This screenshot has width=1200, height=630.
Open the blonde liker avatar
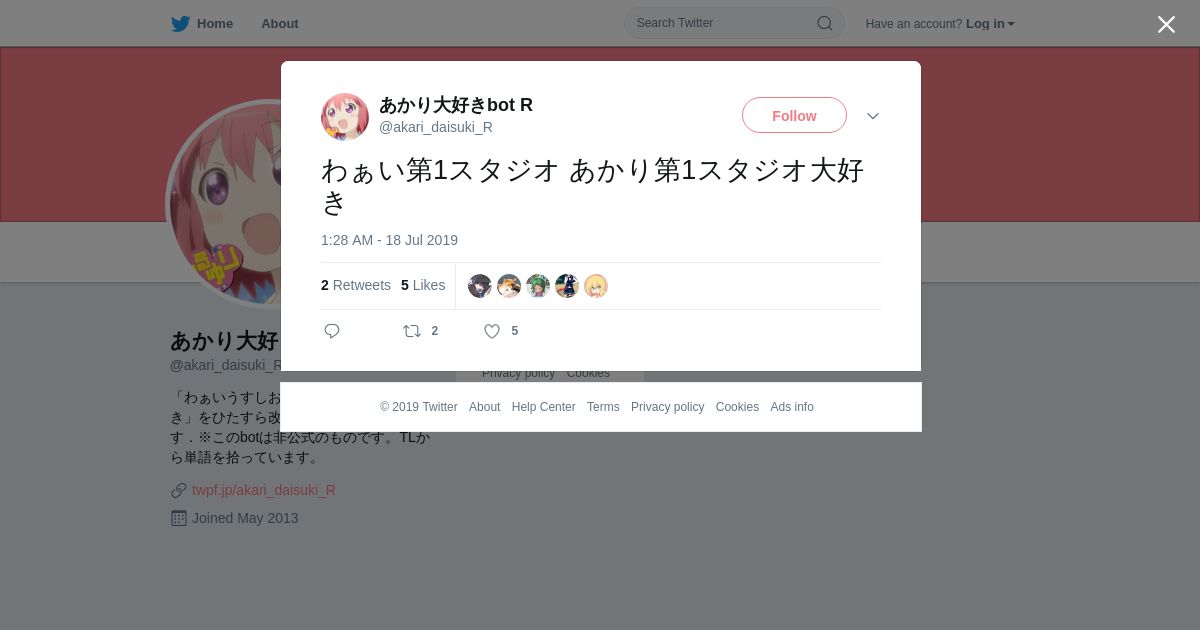click(596, 286)
